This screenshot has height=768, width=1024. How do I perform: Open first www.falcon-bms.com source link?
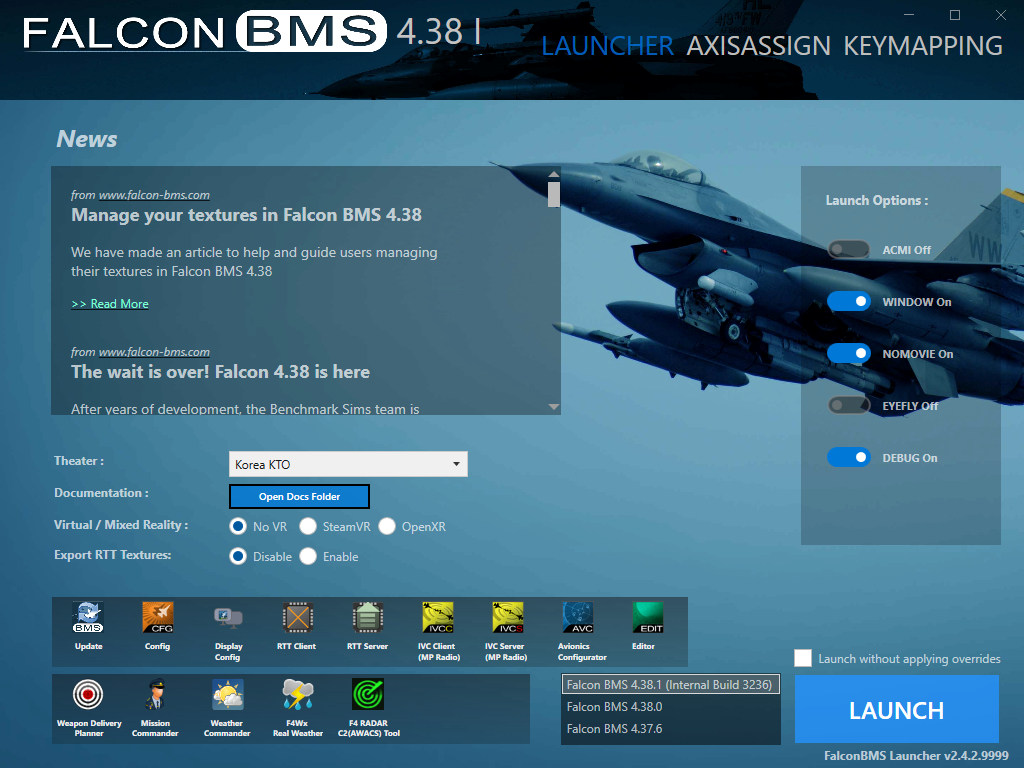154,195
